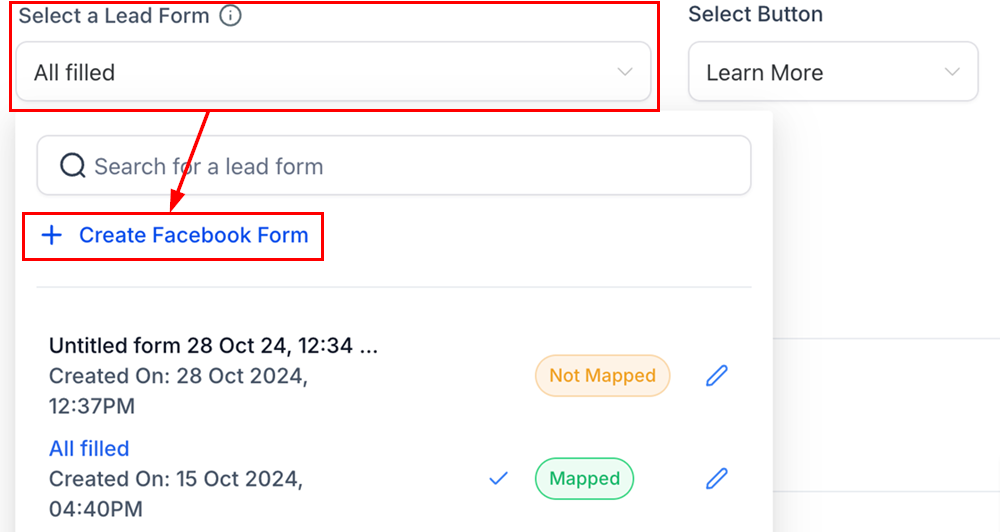
Task: Click into the Search for a lead form field
Action: pos(393,165)
